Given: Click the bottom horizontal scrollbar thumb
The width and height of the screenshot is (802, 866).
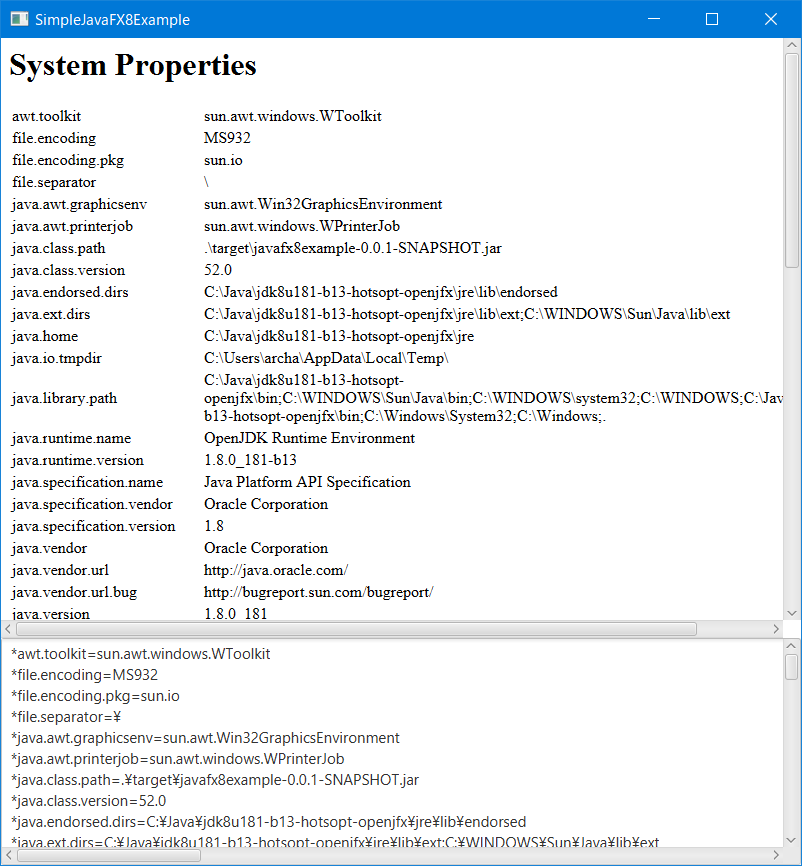Looking at the screenshot, I should (x=109, y=856).
